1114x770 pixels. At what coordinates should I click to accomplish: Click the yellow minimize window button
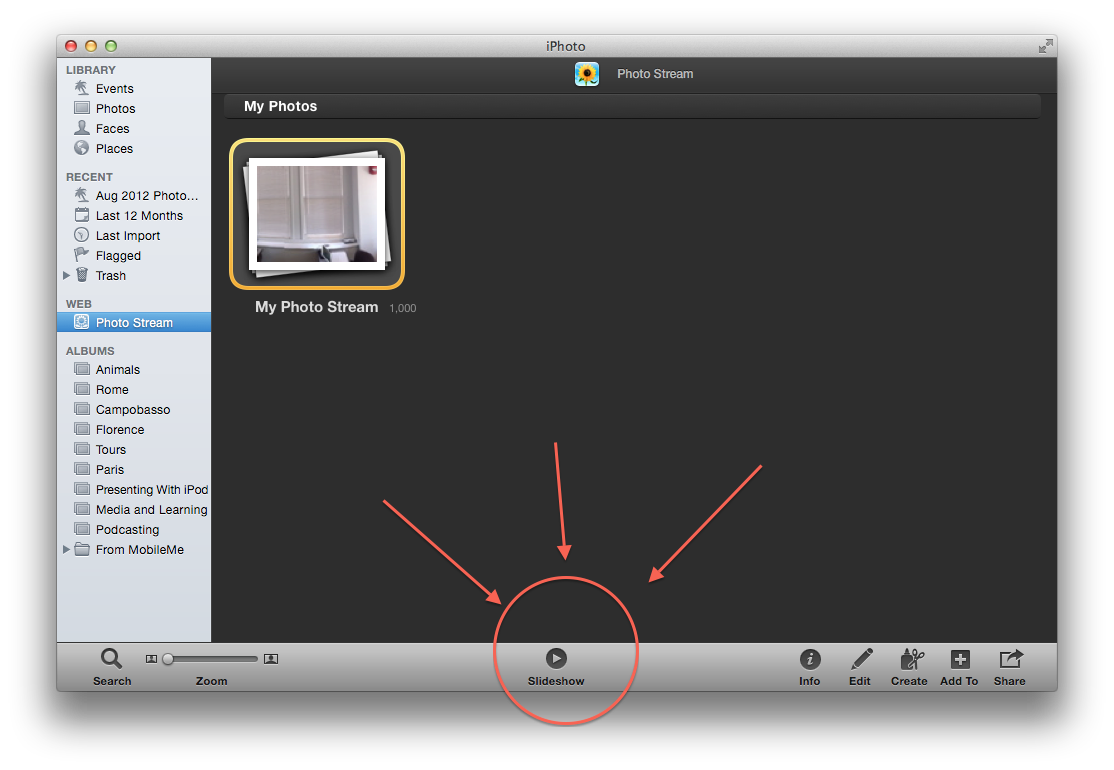pyautogui.click(x=91, y=46)
